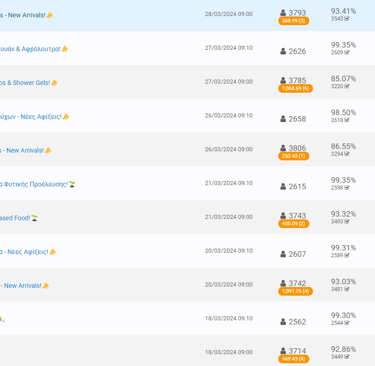Viewport: 375px width, 366px height.
Task: Click the date 28/03/2024 09:00
Action: tap(229, 14)
